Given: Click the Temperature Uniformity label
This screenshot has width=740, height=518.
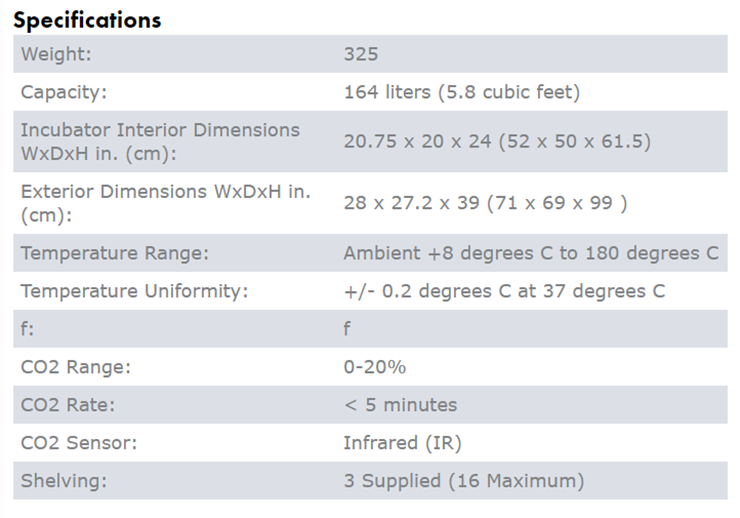Looking at the screenshot, I should (134, 291).
